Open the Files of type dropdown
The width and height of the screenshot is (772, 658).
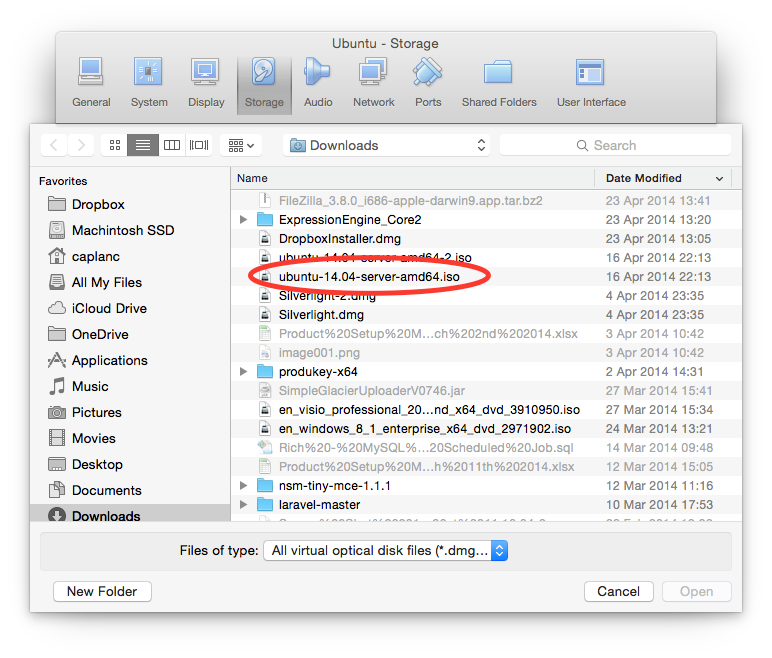pyautogui.click(x=385, y=550)
